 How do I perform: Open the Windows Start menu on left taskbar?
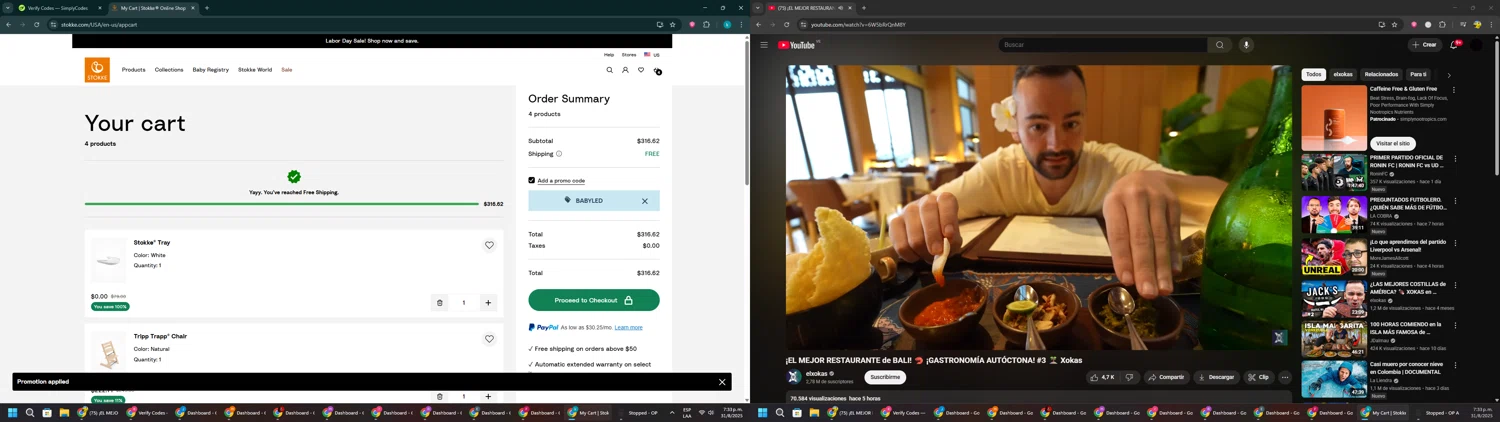pos(13,412)
